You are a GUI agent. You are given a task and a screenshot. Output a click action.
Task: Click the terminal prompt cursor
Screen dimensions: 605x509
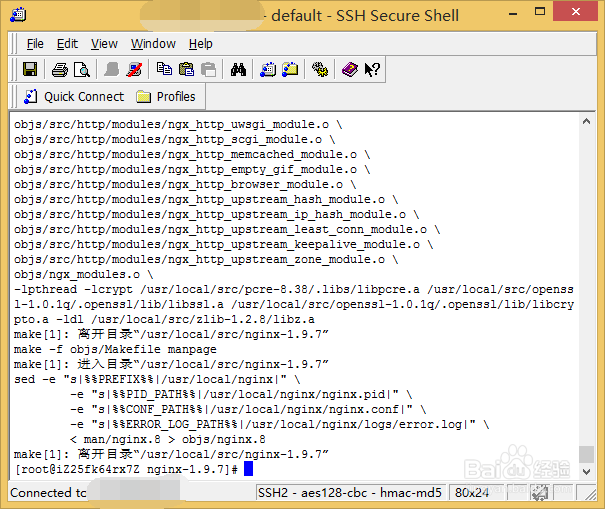pos(248,469)
